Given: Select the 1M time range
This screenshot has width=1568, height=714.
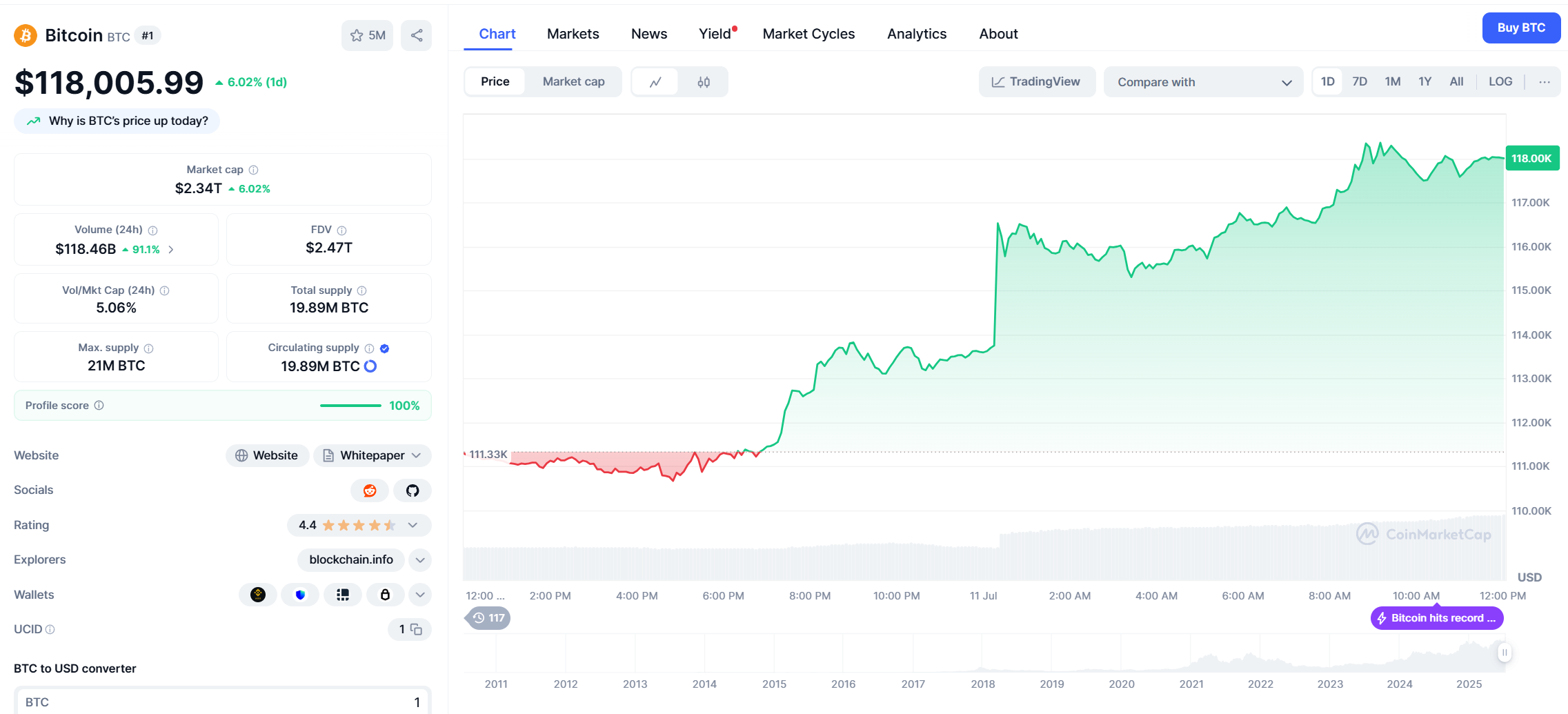Looking at the screenshot, I should pyautogui.click(x=1393, y=81).
